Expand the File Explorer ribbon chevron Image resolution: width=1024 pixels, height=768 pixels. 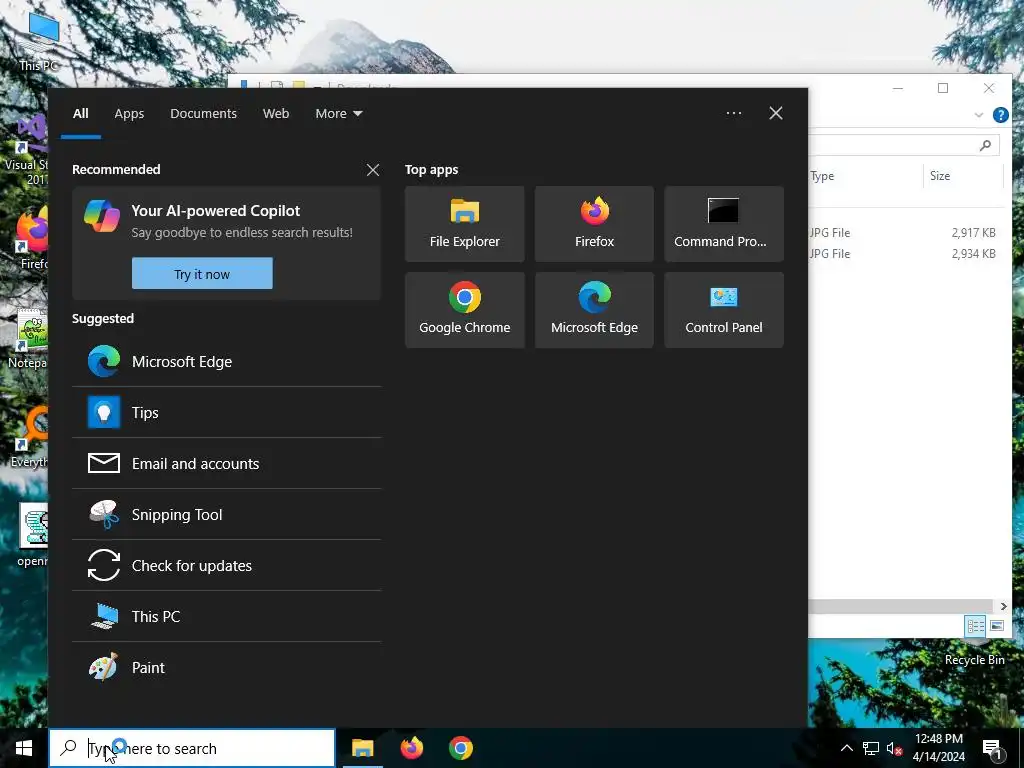pos(978,115)
